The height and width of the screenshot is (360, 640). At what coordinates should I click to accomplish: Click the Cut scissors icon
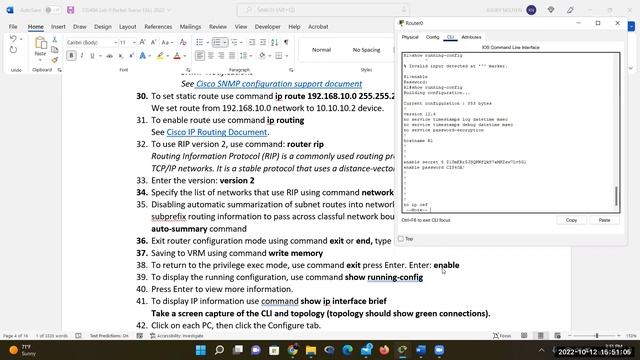click(x=55, y=40)
